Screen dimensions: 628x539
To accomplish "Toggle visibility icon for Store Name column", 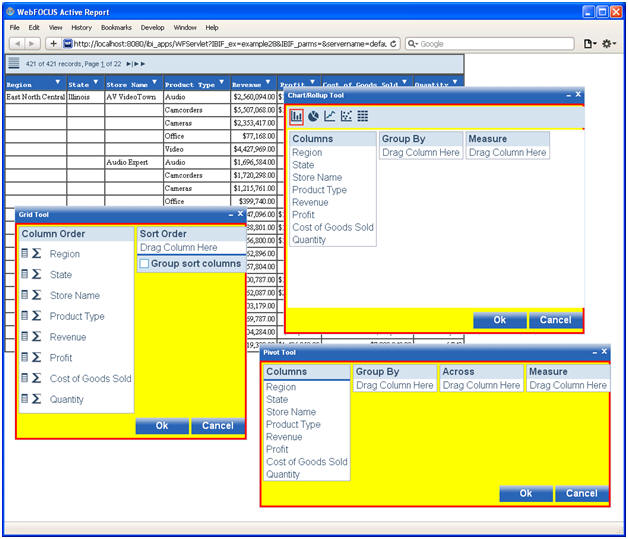I will pyautogui.click(x=24, y=295).
